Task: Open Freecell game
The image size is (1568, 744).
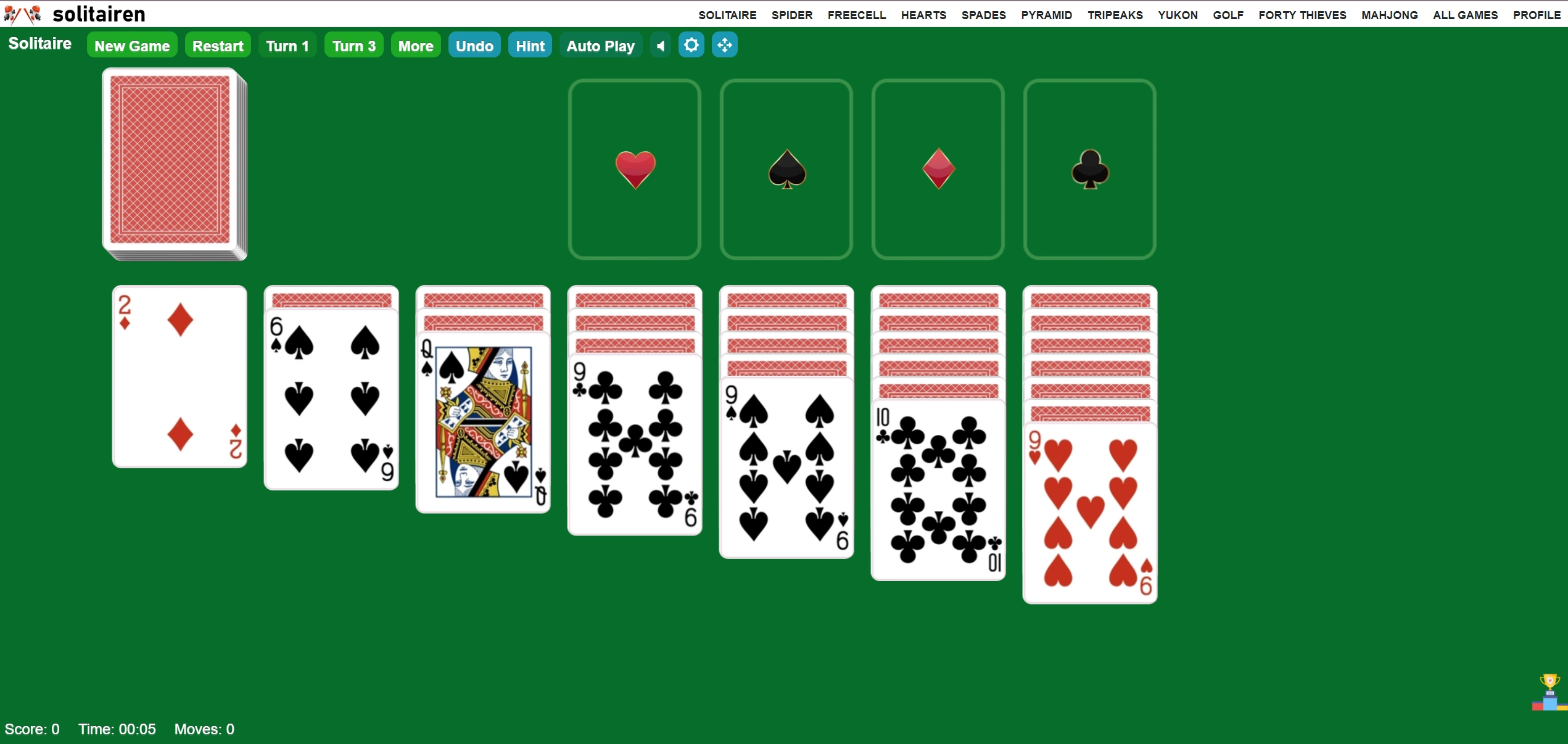Action: (x=855, y=15)
